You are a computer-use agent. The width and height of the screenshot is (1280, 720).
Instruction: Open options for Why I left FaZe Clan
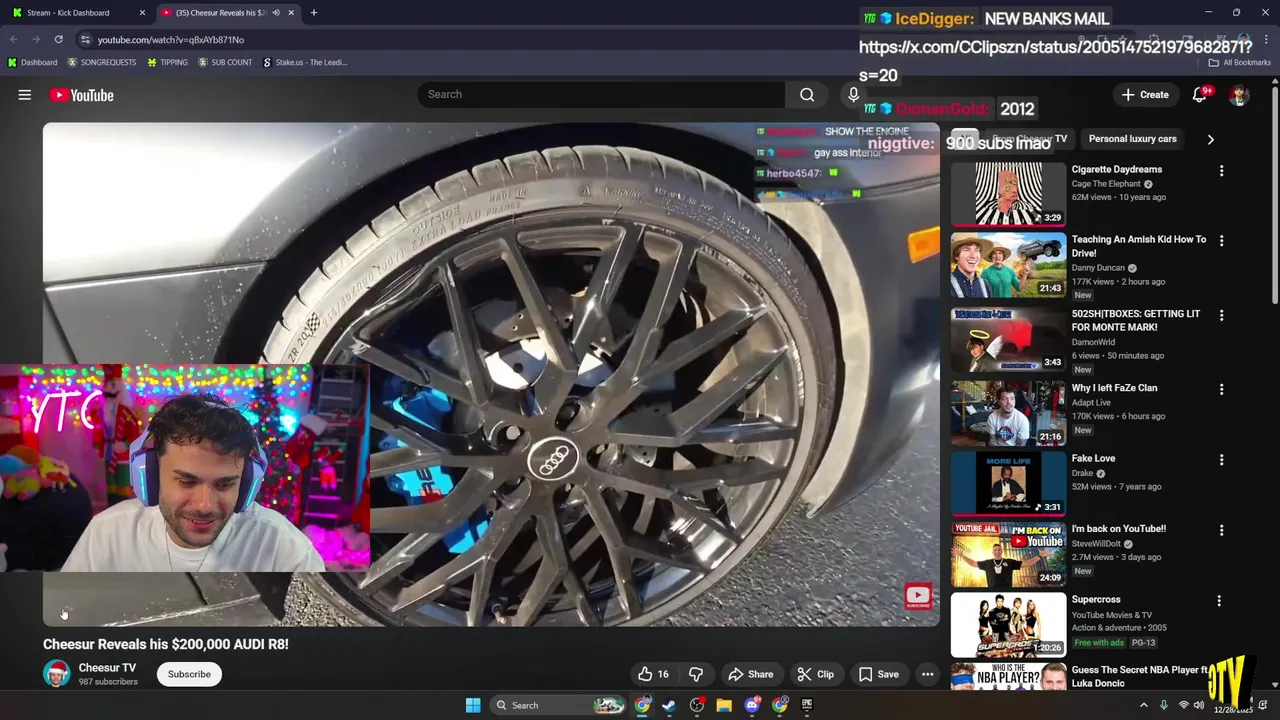point(1221,389)
